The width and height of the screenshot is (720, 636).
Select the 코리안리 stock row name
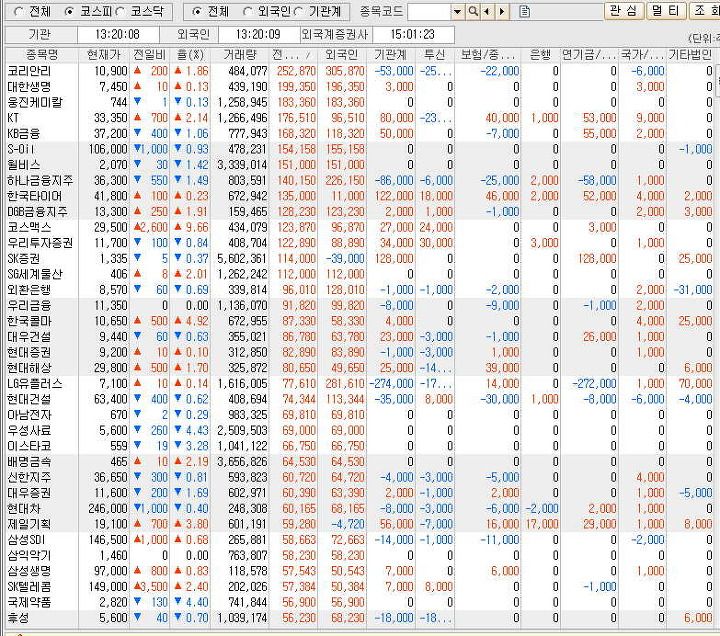click(29, 71)
